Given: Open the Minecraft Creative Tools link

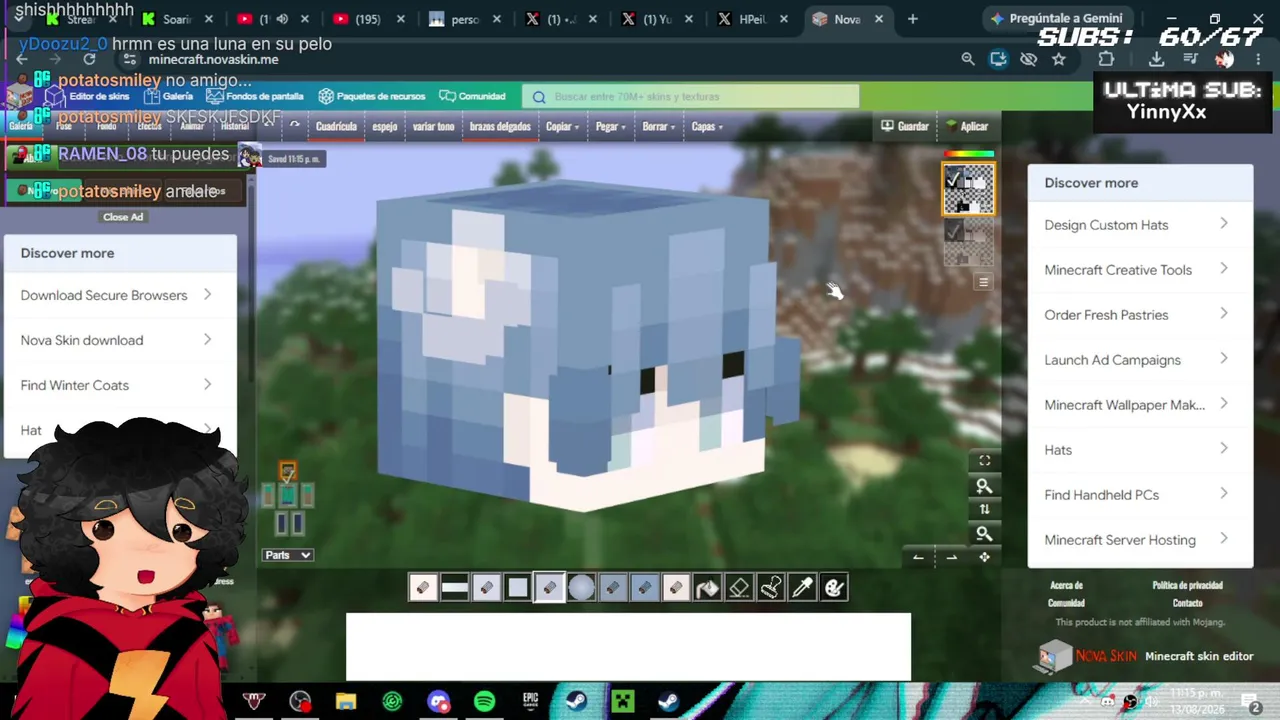Looking at the screenshot, I should tap(1140, 270).
